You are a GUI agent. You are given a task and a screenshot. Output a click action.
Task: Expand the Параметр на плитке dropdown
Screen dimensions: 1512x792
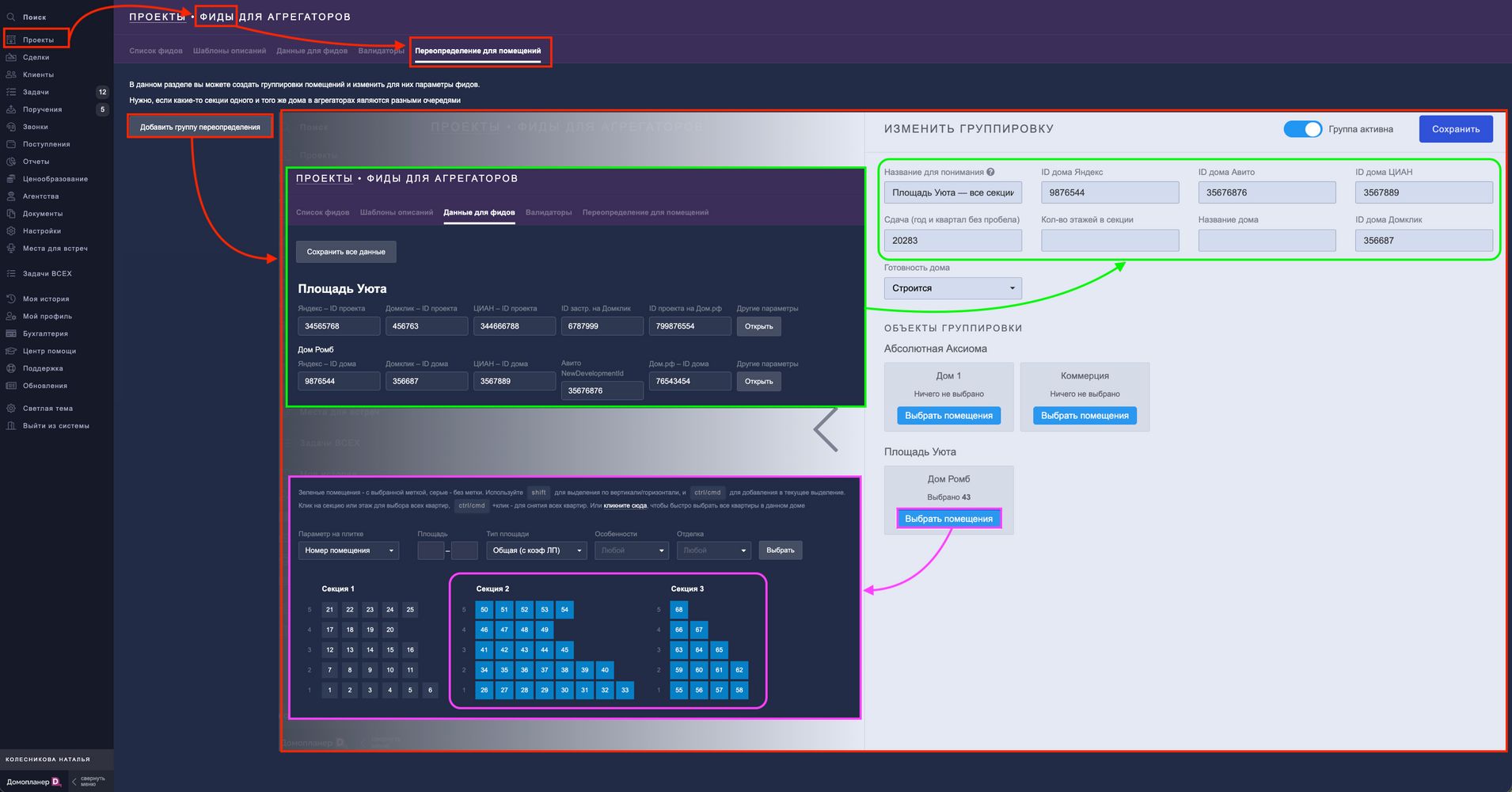click(348, 550)
